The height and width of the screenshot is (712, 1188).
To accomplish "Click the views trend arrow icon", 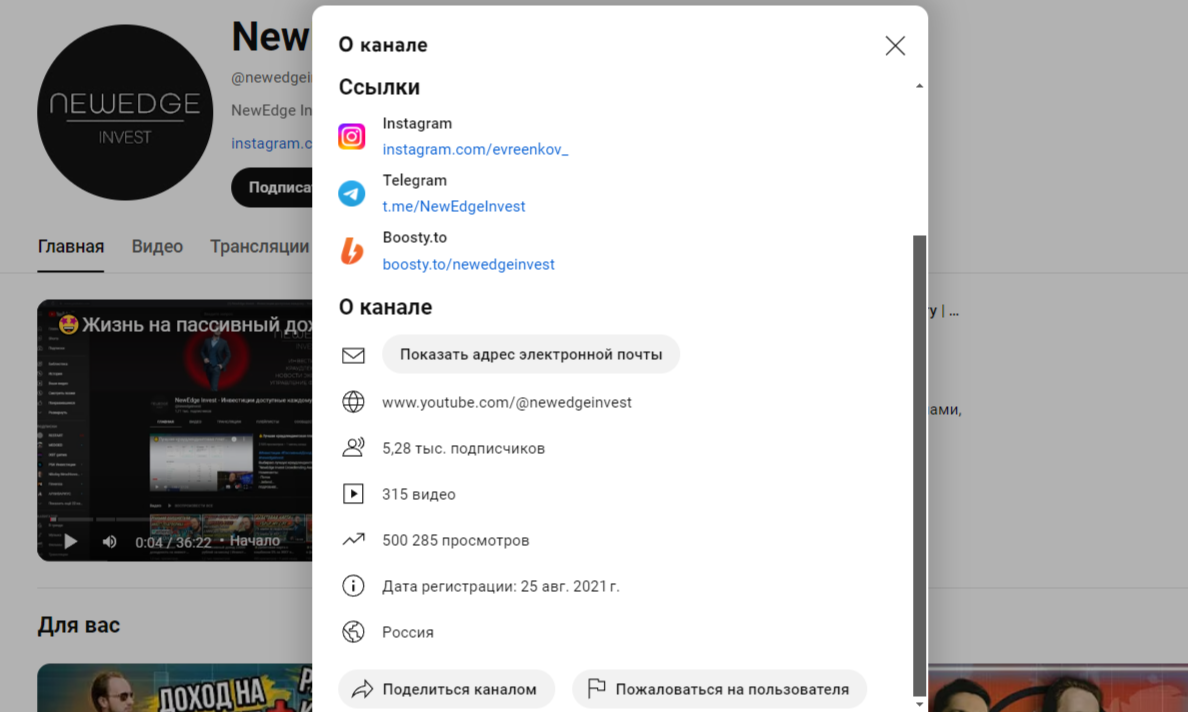I will 353,539.
